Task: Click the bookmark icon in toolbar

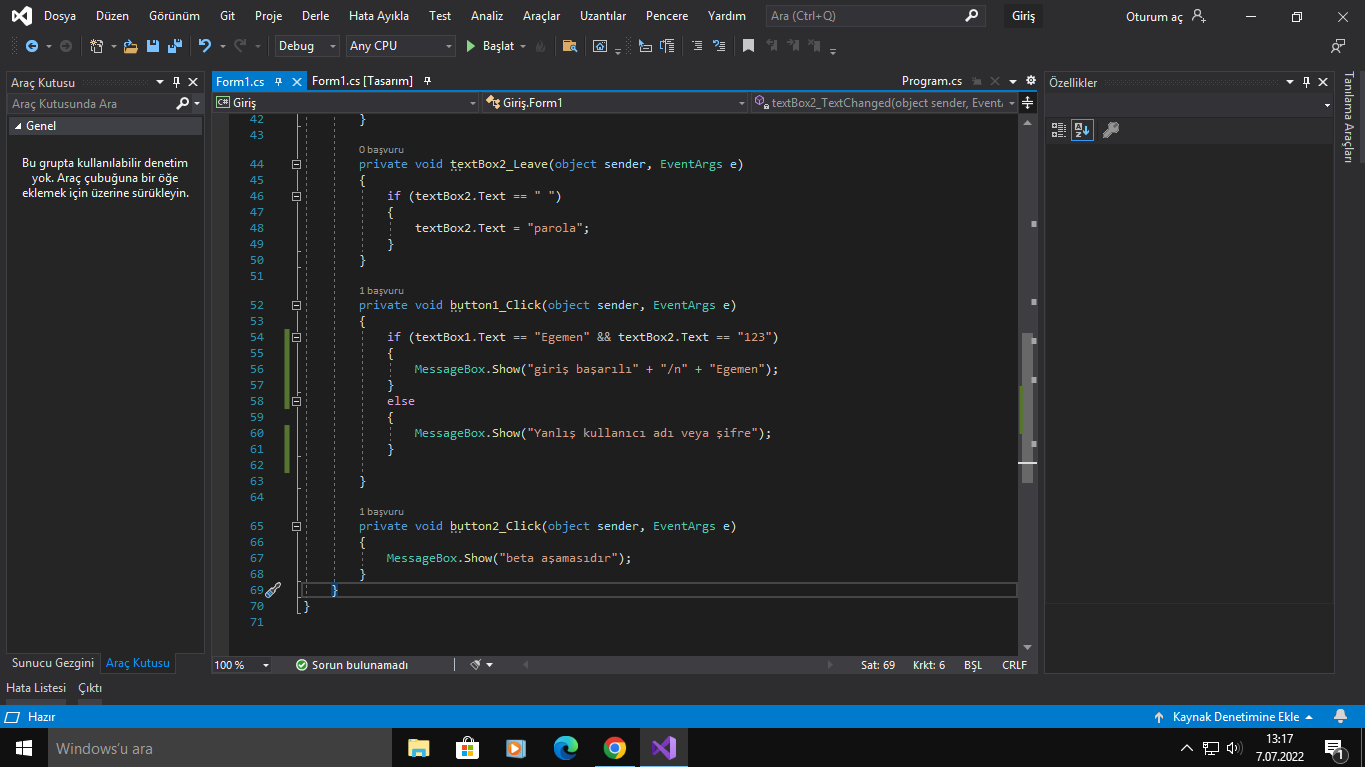Action: tap(748, 46)
